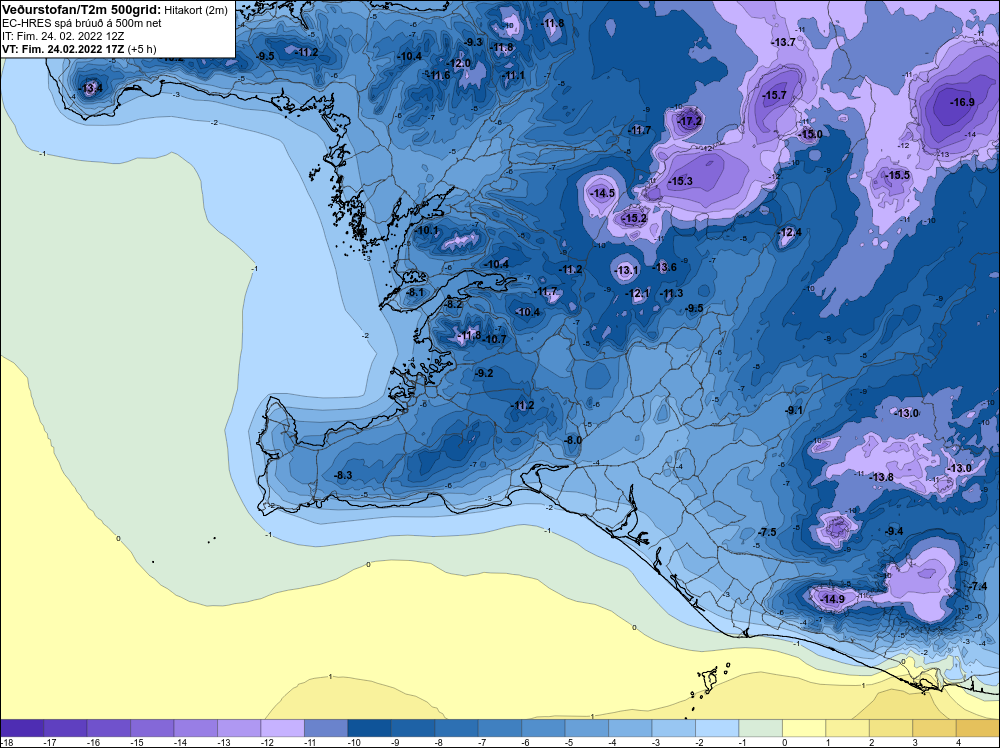The height and width of the screenshot is (748, 1000).
Task: Click legend swatch between -18 and -17
Action: click(x=22, y=728)
